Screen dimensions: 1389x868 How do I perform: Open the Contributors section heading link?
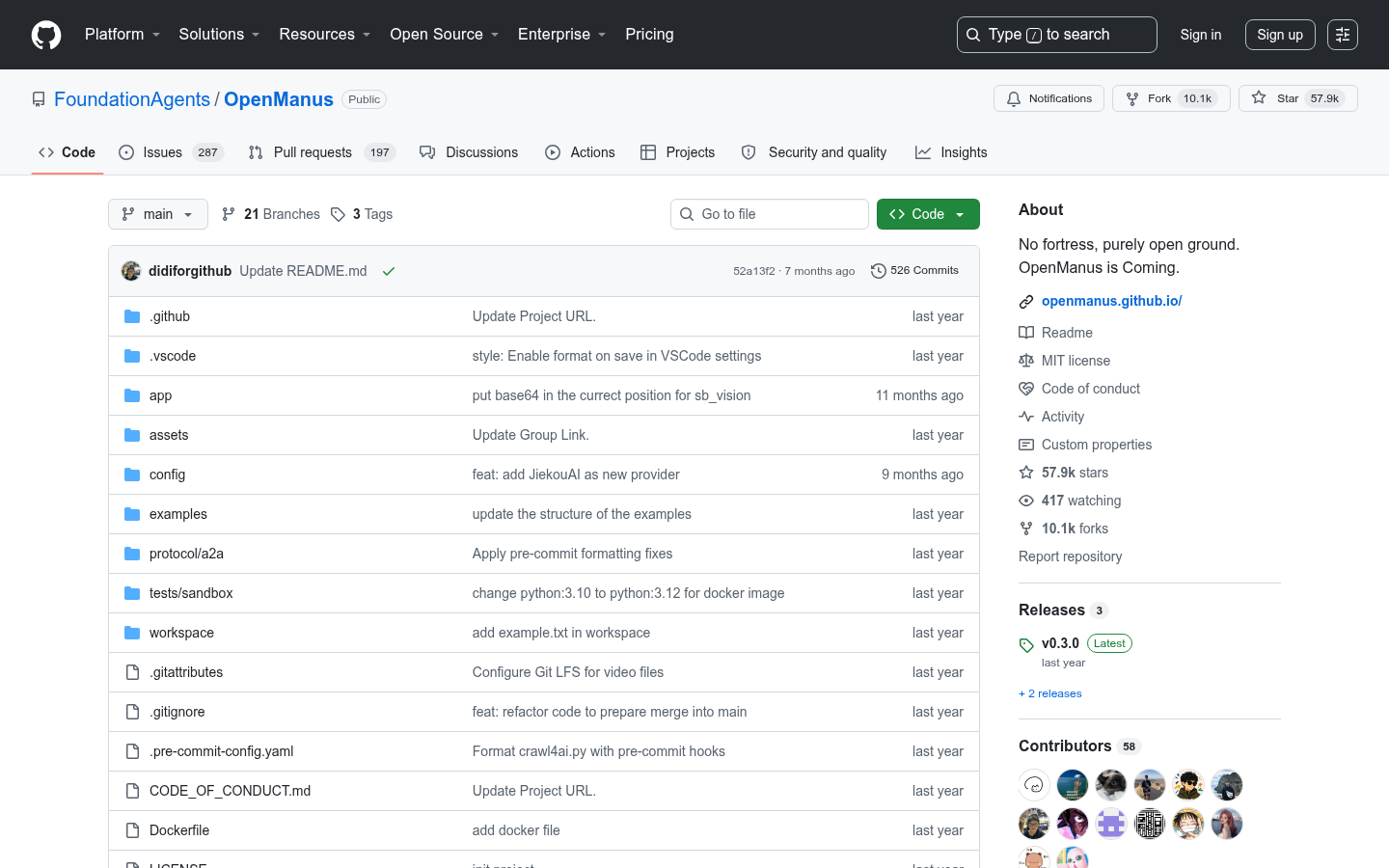[x=1080, y=746]
